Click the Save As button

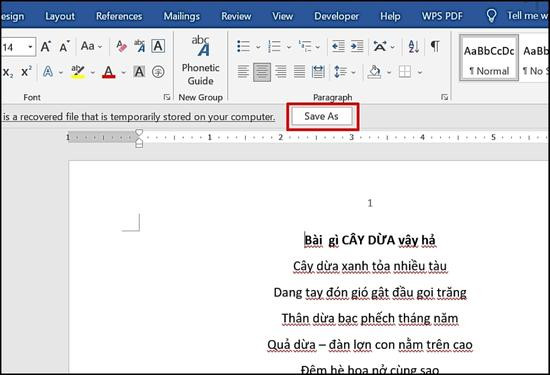(322, 116)
